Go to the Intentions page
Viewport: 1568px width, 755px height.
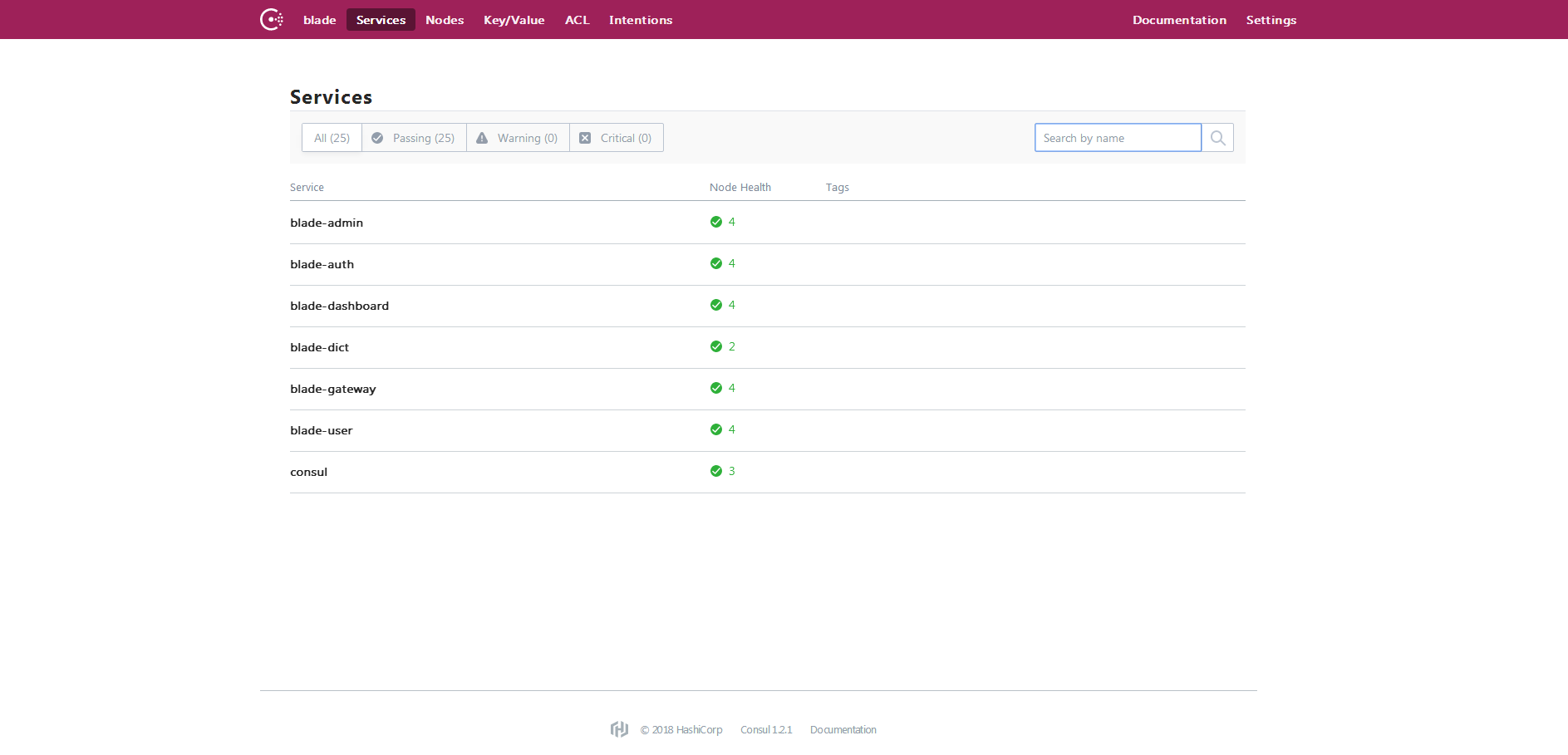point(641,20)
